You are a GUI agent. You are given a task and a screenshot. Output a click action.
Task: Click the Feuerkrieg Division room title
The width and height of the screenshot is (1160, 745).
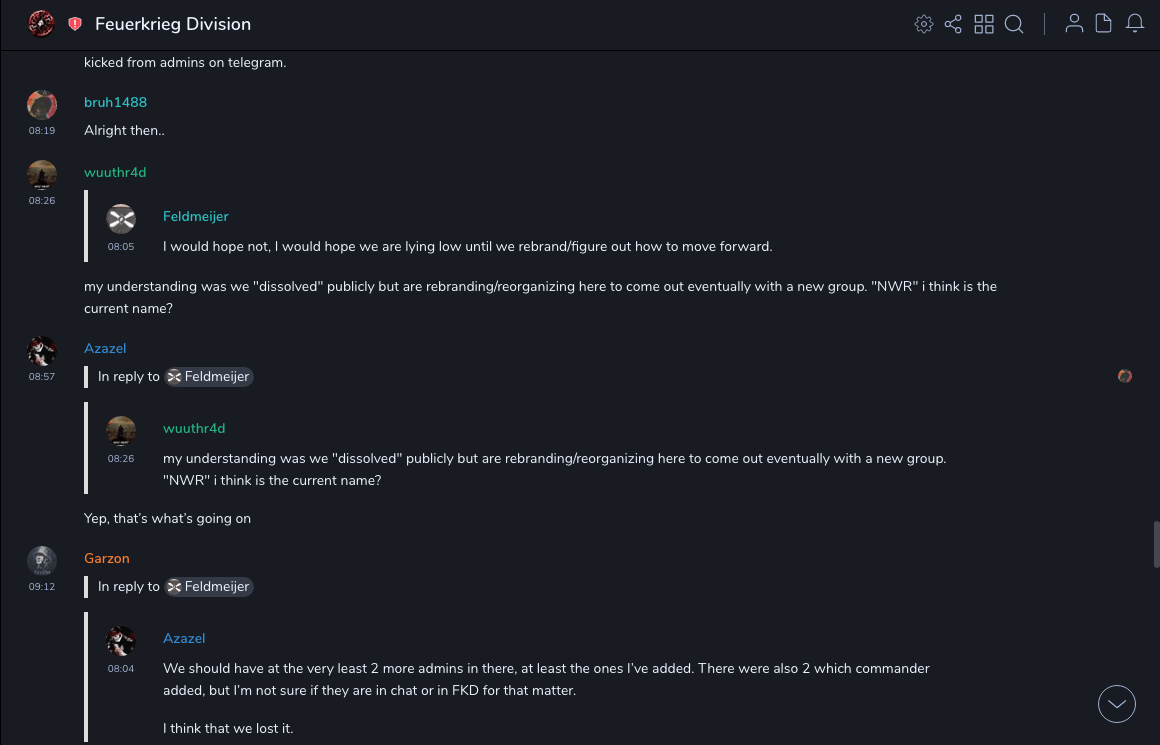pos(173,24)
